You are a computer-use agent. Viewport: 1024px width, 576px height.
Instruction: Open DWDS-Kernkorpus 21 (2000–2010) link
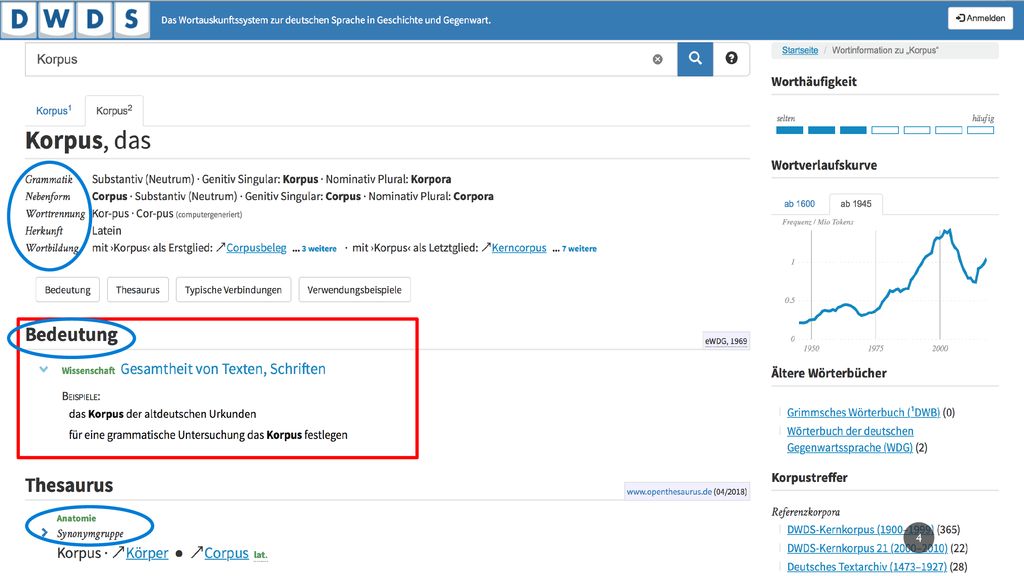[867, 548]
